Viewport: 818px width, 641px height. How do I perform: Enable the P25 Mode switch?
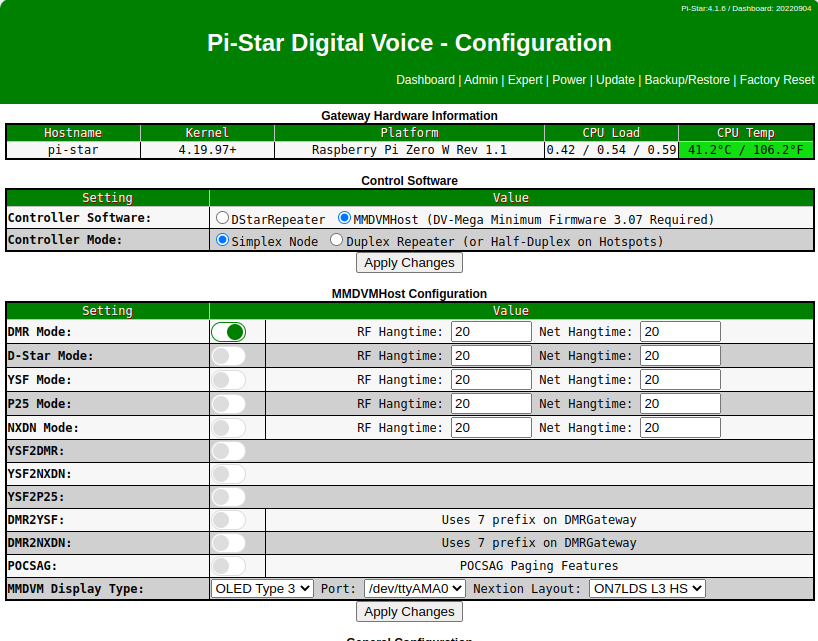coord(228,404)
